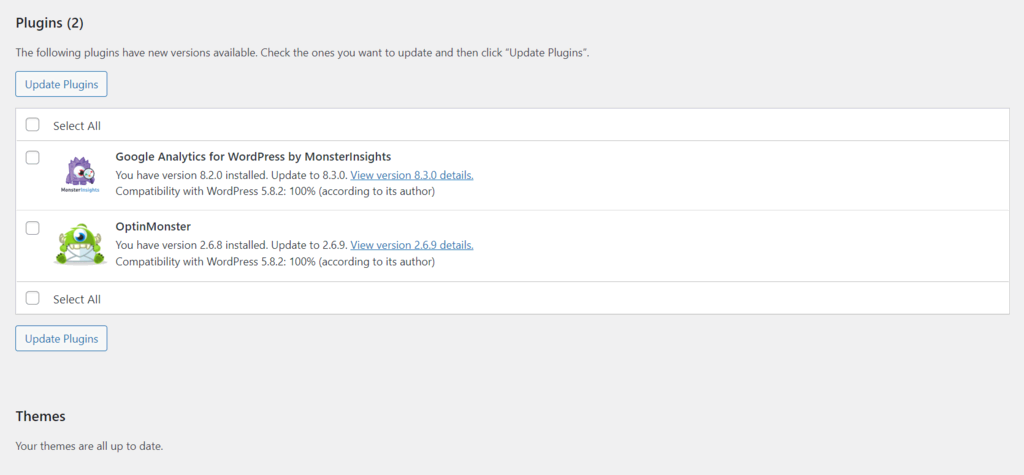
Task: Click the Plugins (2) section heading
Action: tap(50, 22)
